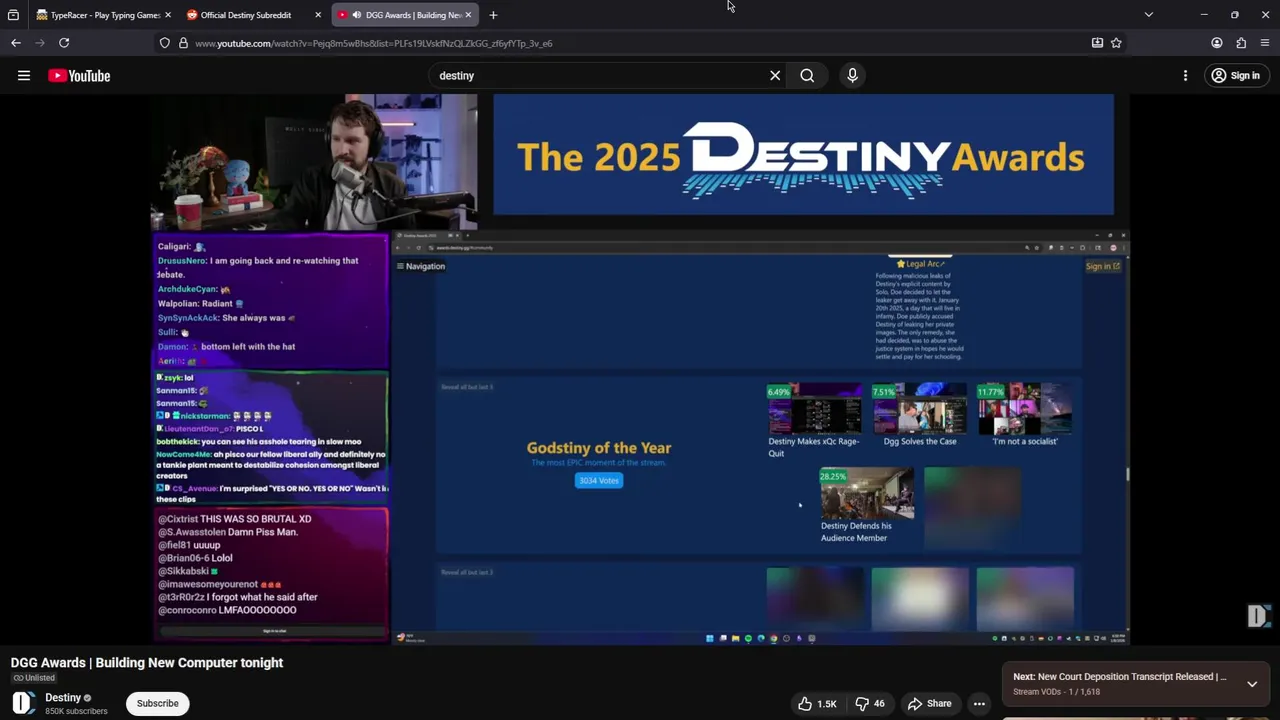
Task: Start voice search with the microphone
Action: point(852,76)
